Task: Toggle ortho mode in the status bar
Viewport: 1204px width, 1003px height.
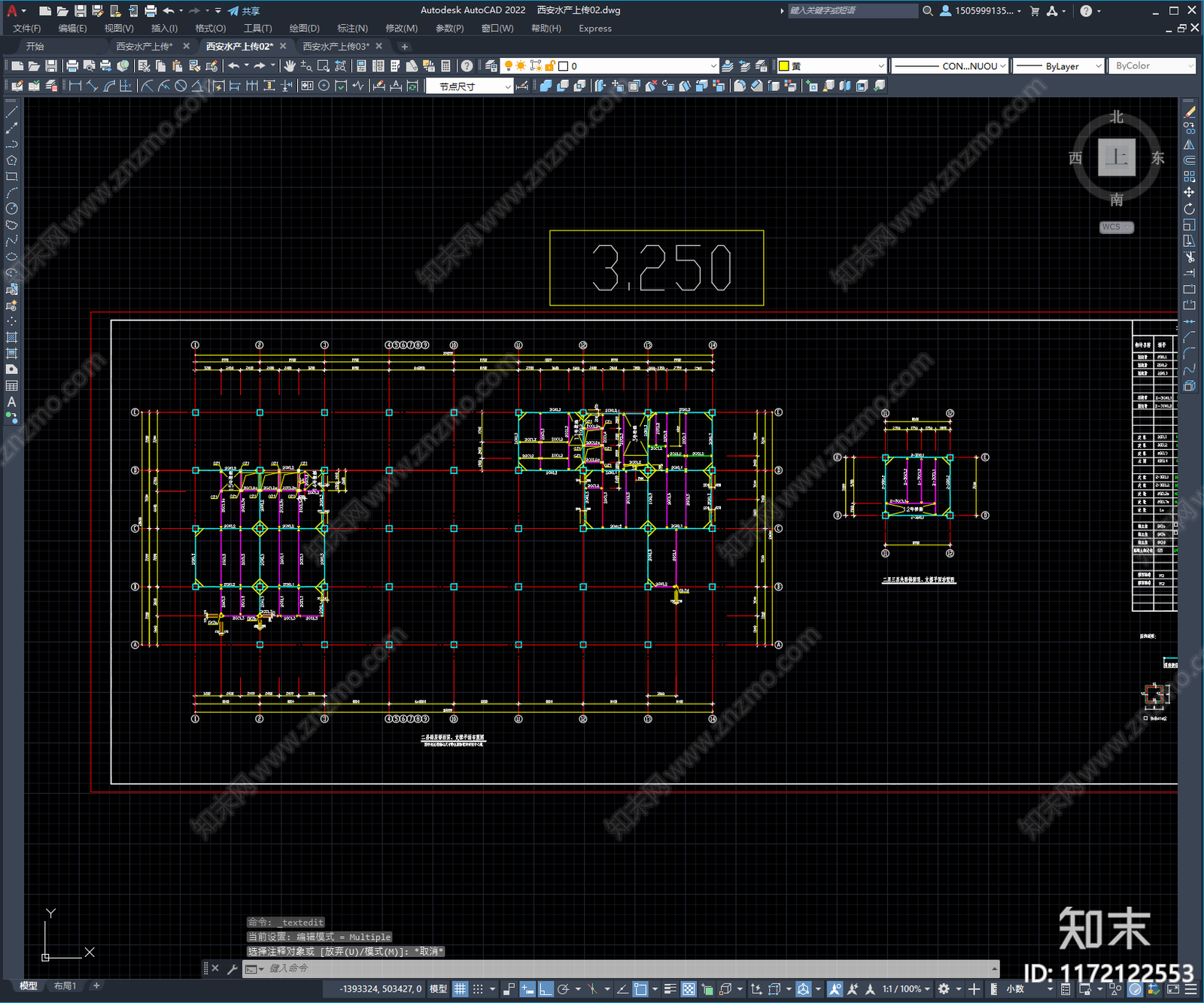Action: pyautogui.click(x=546, y=989)
